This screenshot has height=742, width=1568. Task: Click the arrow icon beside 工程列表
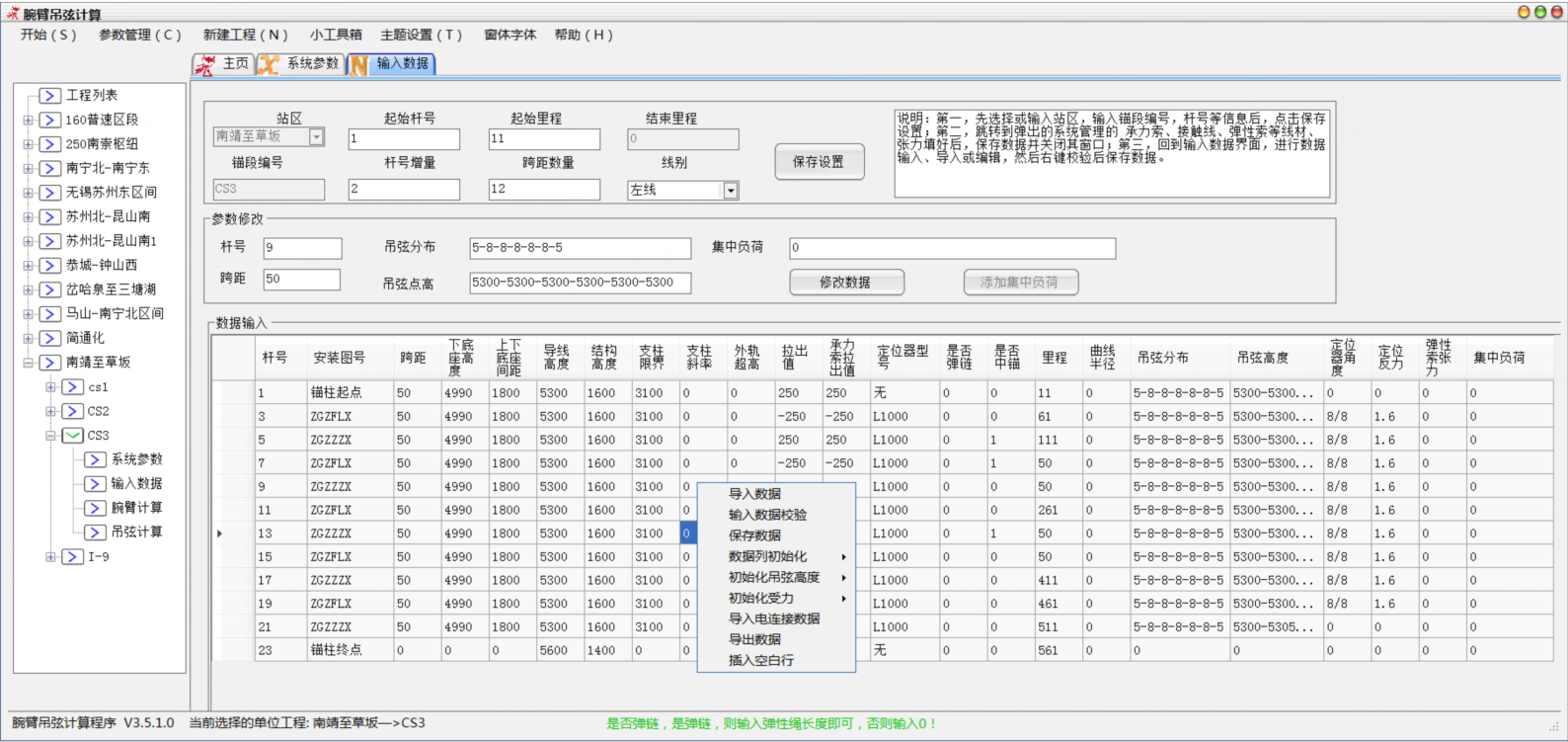pos(50,96)
